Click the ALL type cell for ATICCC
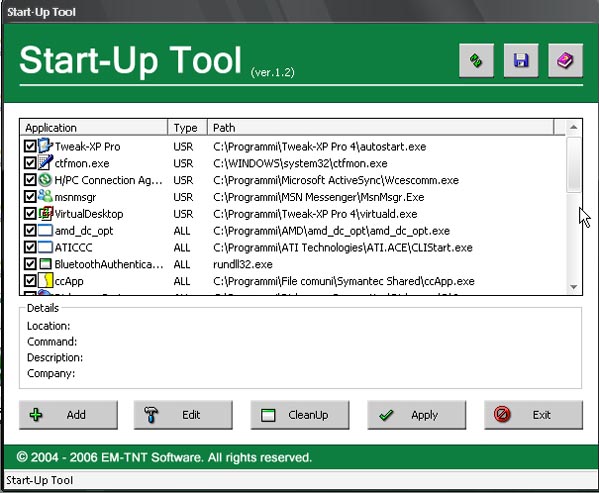This screenshot has width=599, height=493. point(182,247)
